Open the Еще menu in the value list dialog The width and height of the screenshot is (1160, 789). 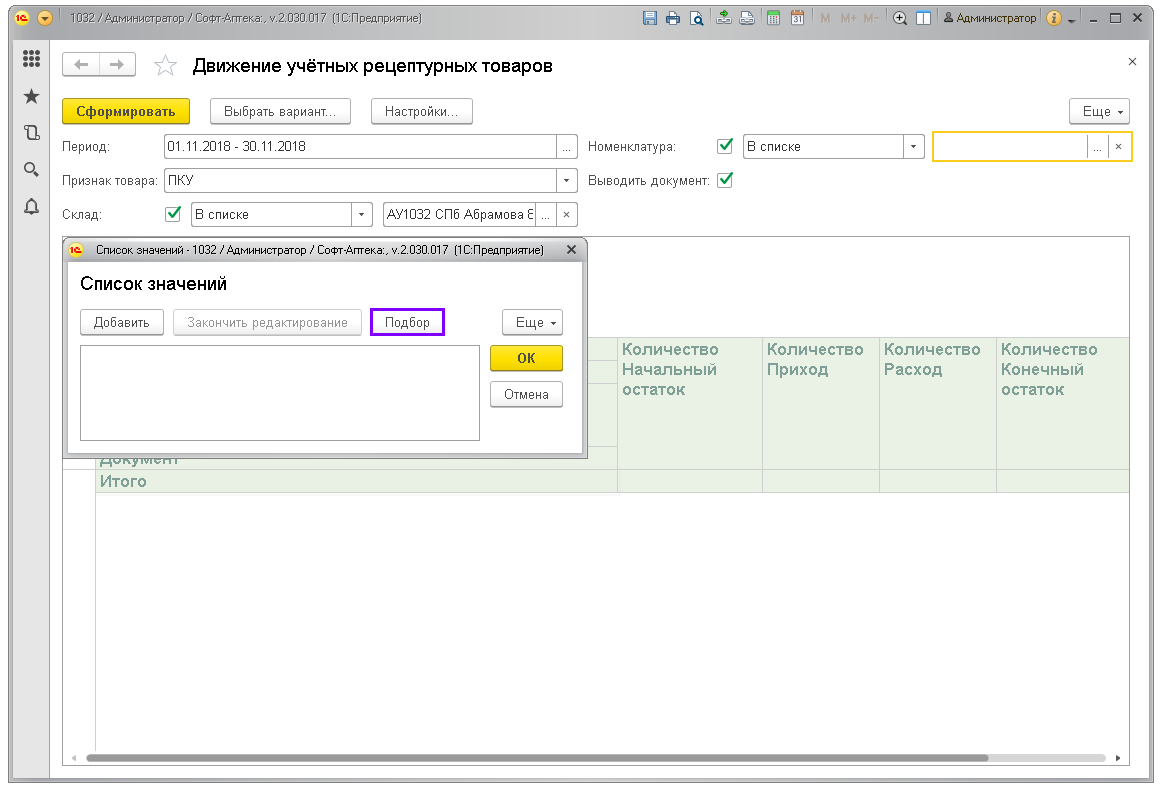[x=532, y=322]
